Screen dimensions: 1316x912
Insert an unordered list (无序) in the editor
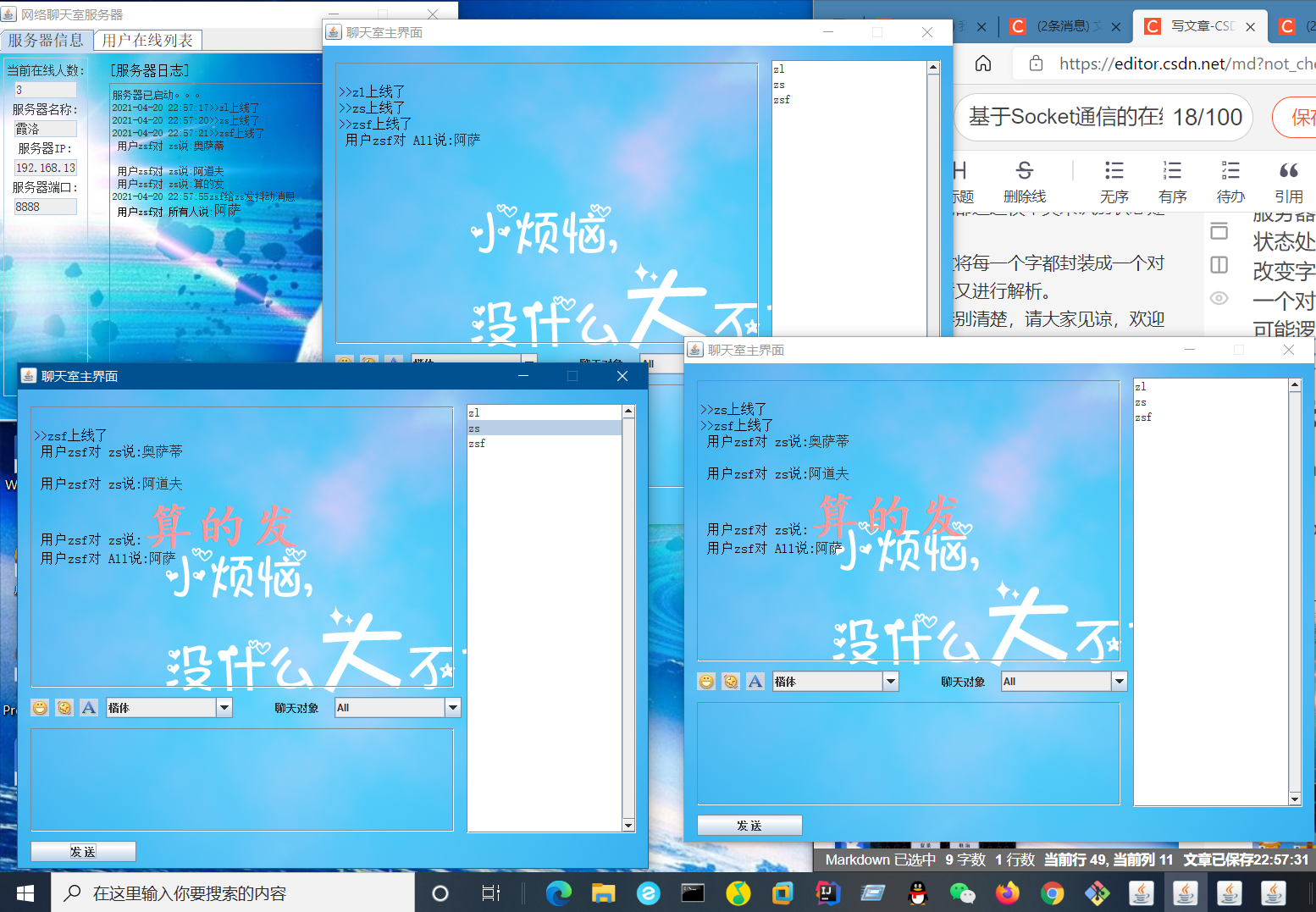pyautogui.click(x=1114, y=172)
